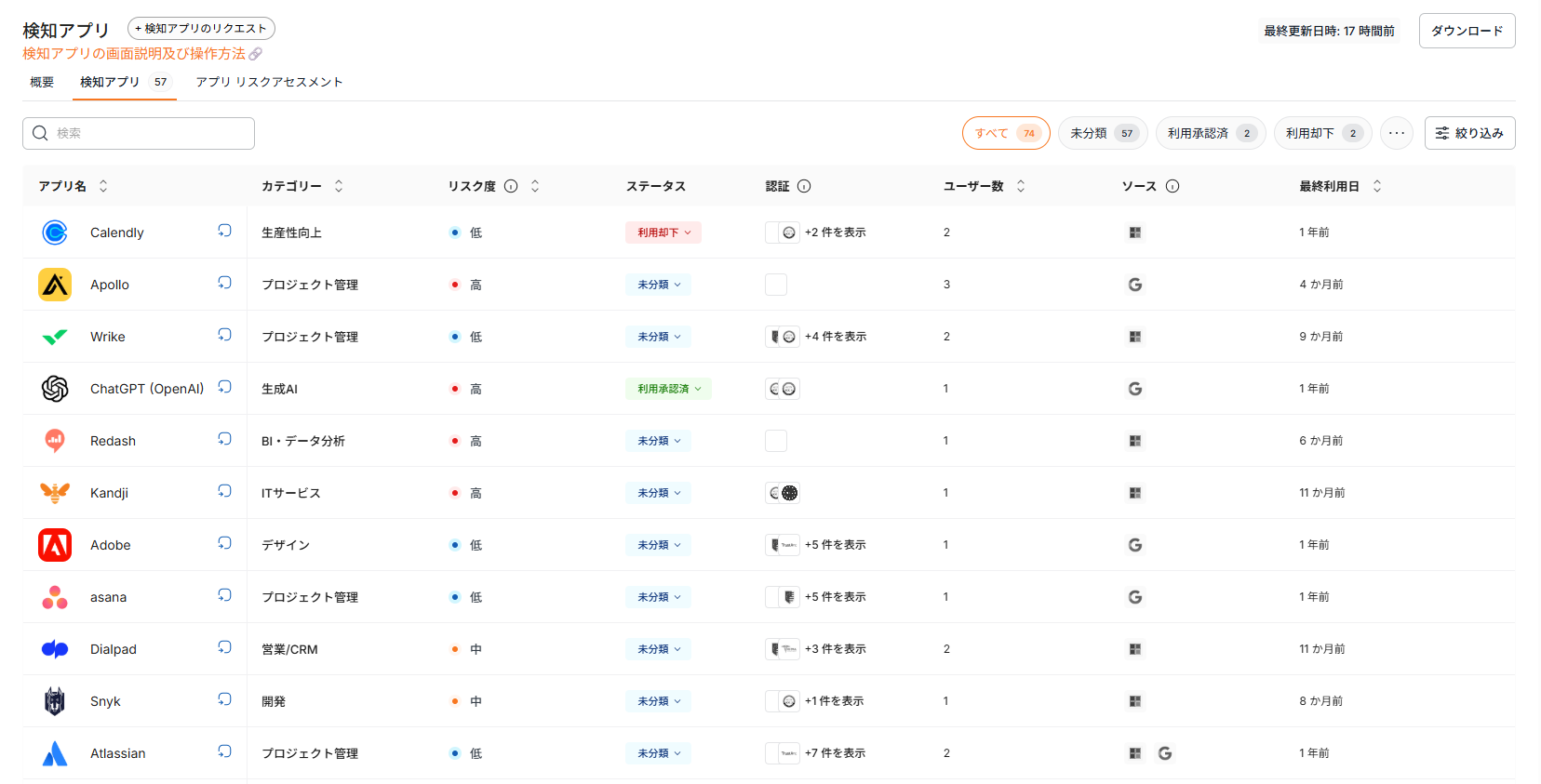Image resolution: width=1541 pixels, height=784 pixels.
Task: Click the Google source icon in Apollo row
Action: [x=1135, y=285]
